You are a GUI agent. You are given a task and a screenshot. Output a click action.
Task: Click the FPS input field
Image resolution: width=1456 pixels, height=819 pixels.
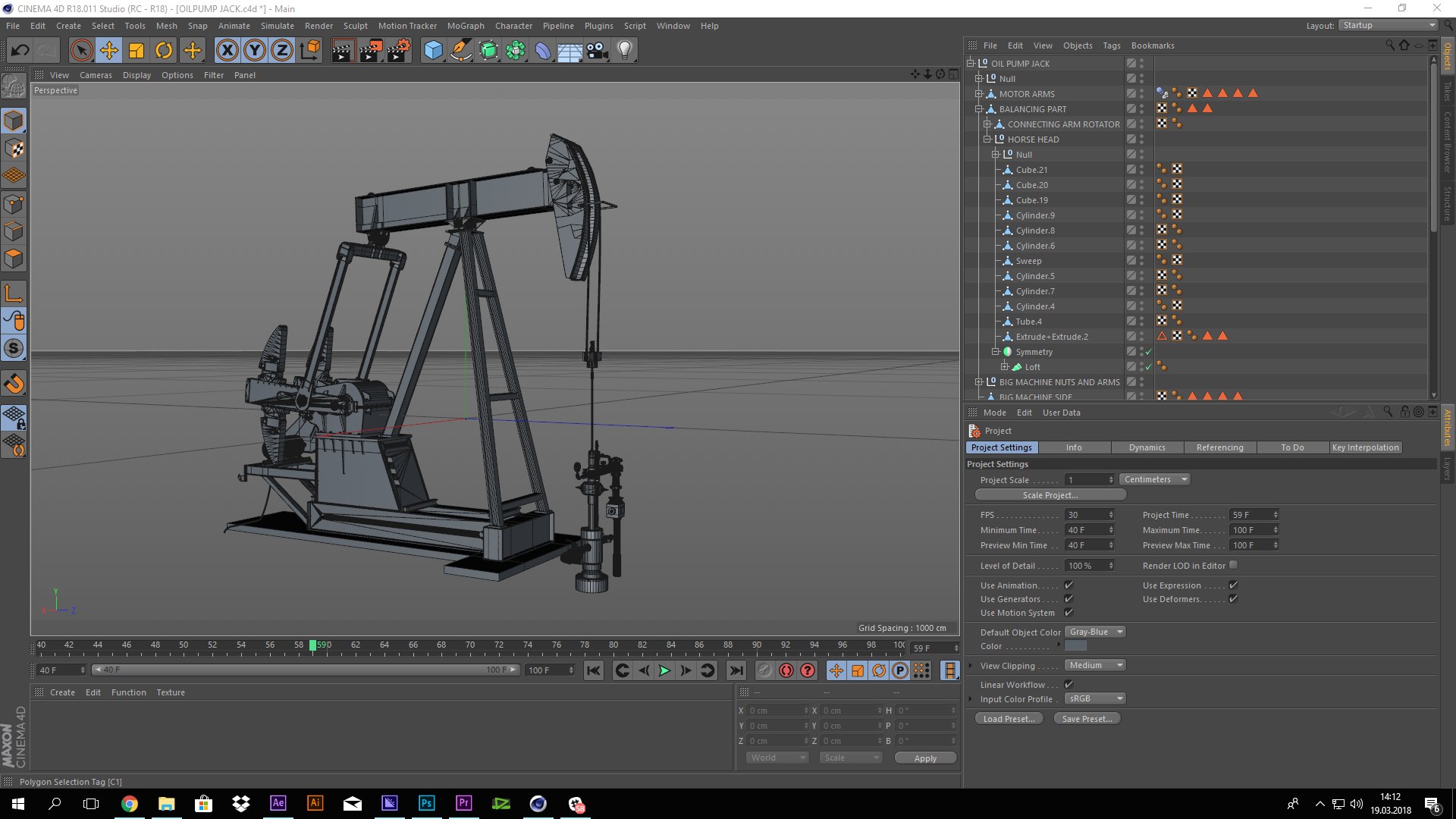pyautogui.click(x=1090, y=515)
